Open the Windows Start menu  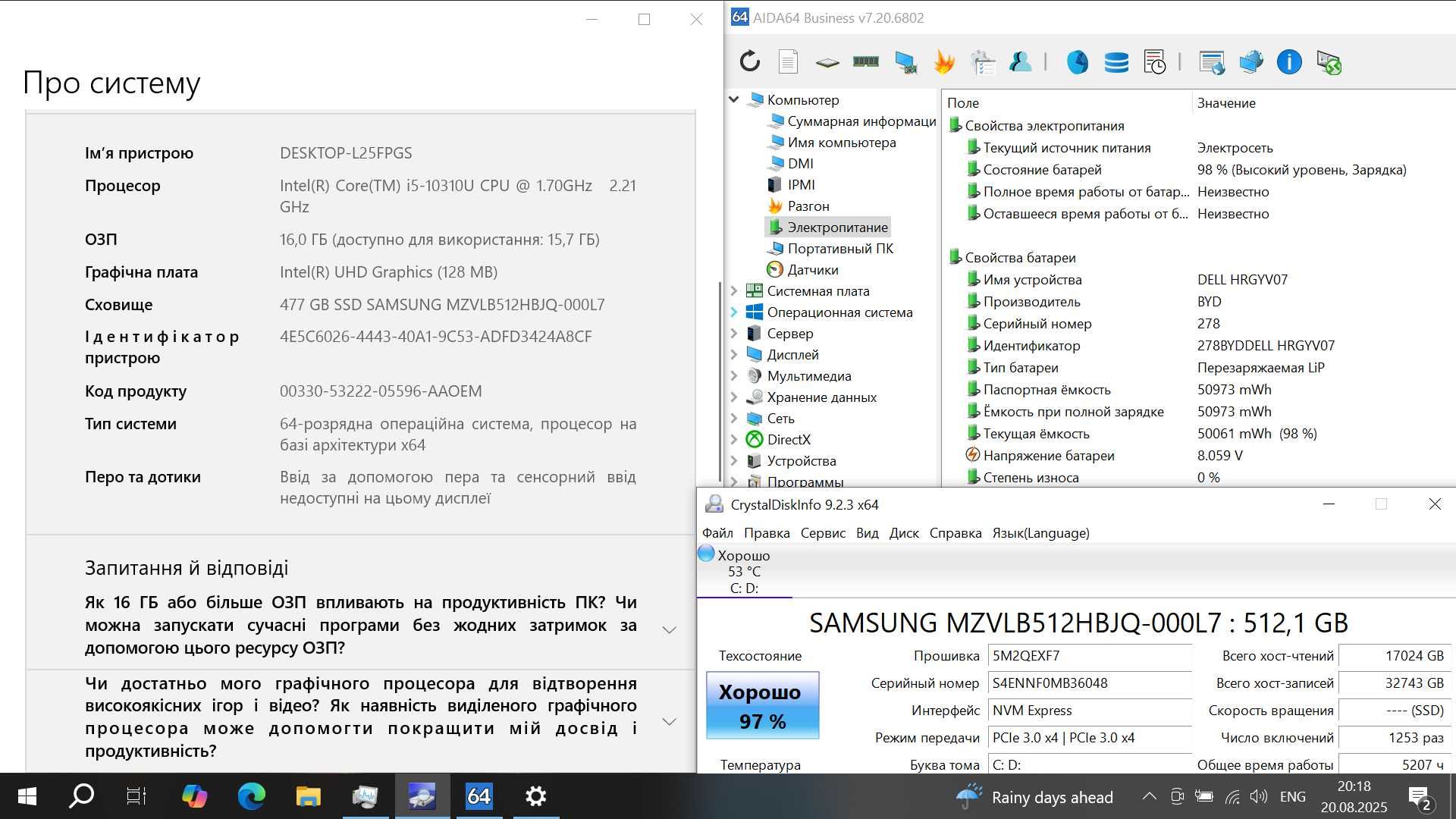(27, 796)
